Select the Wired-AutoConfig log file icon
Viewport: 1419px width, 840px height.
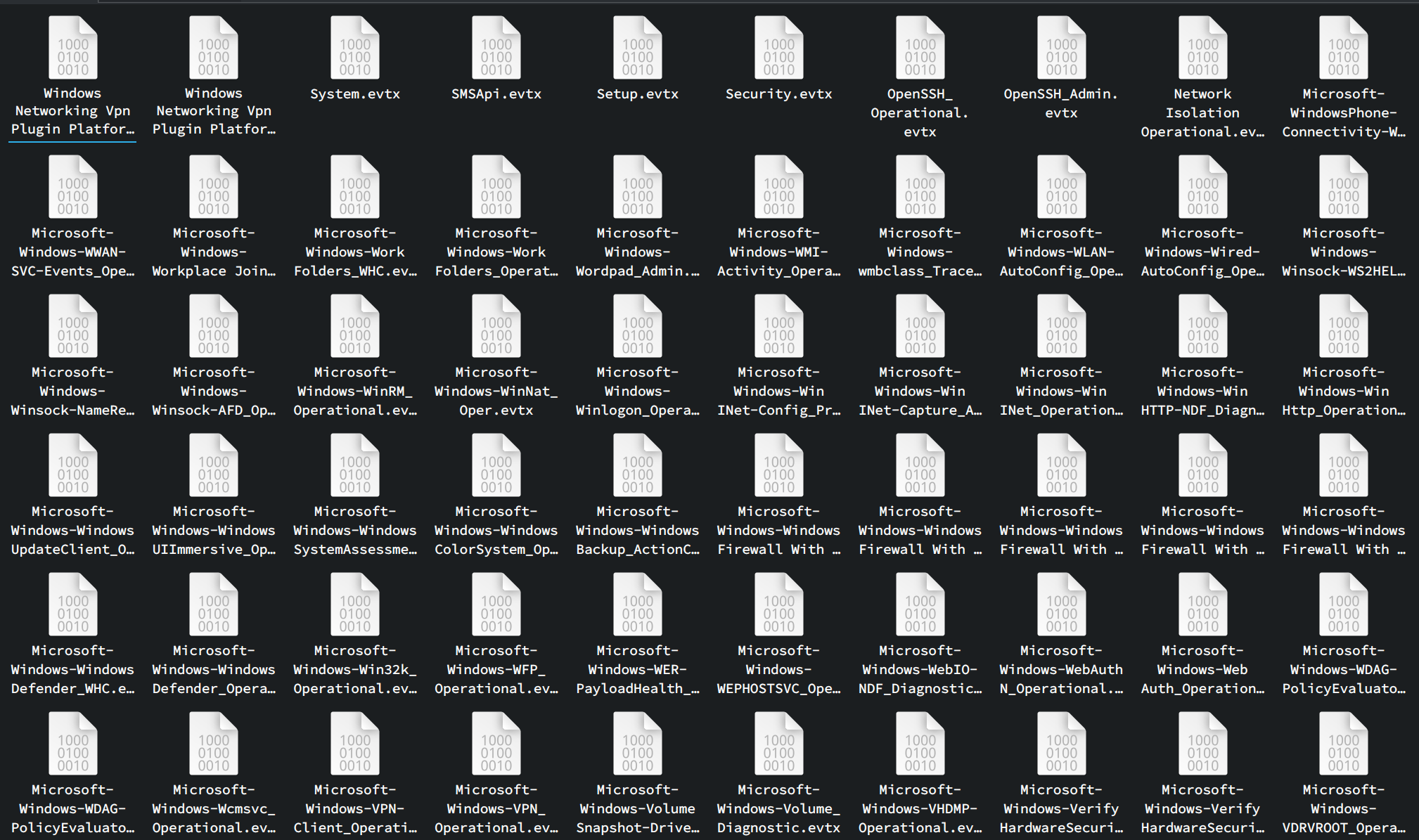pos(1203,187)
